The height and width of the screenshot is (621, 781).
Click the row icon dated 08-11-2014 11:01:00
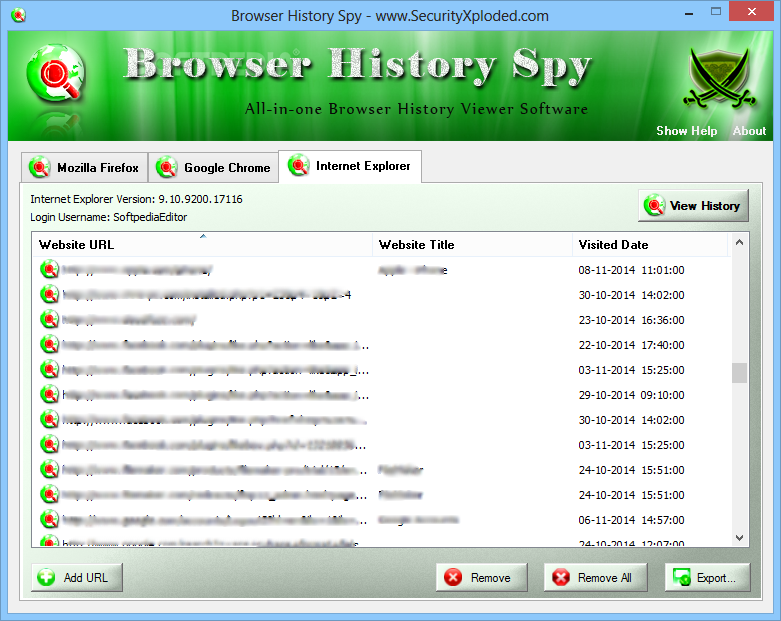point(49,269)
